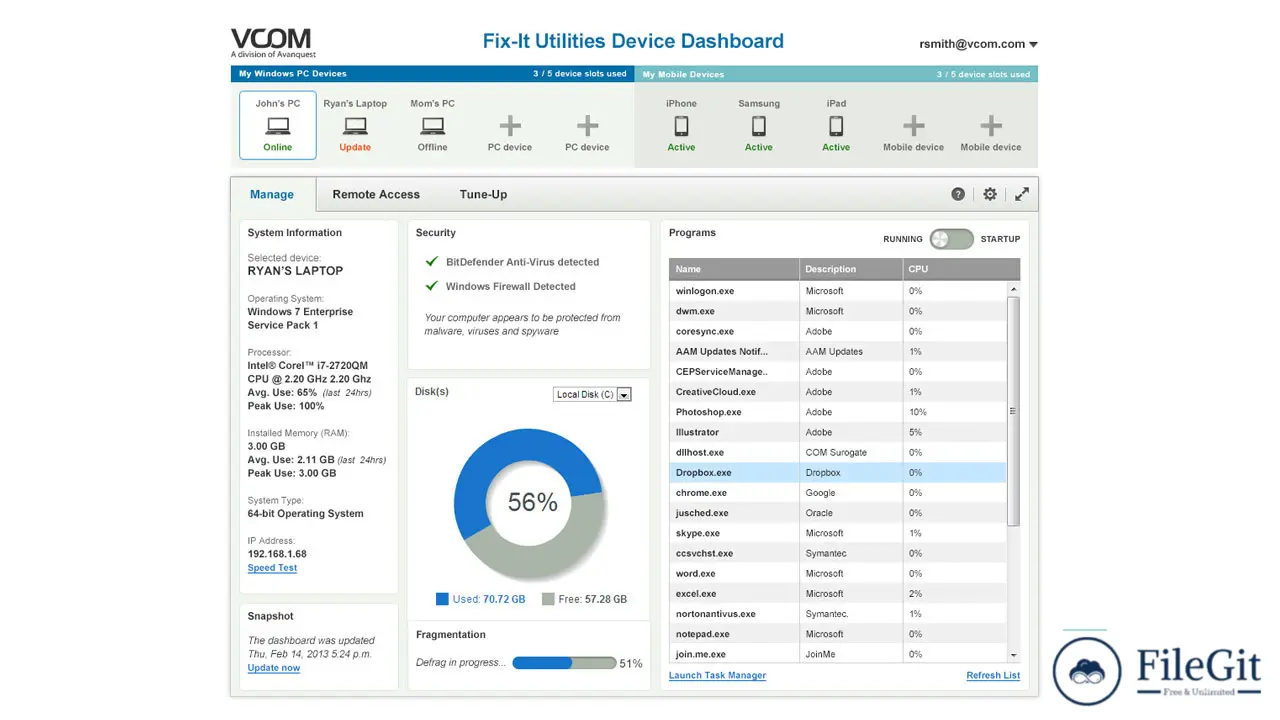The image size is (1280, 720).
Task: Click the programs list scrollbar thumb
Action: click(x=1014, y=411)
